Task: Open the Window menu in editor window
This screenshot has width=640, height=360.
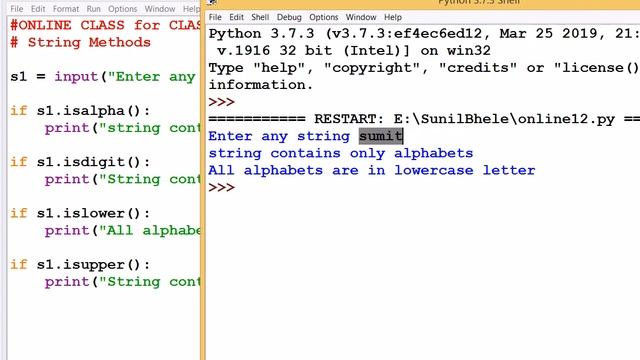Action: [x=160, y=9]
